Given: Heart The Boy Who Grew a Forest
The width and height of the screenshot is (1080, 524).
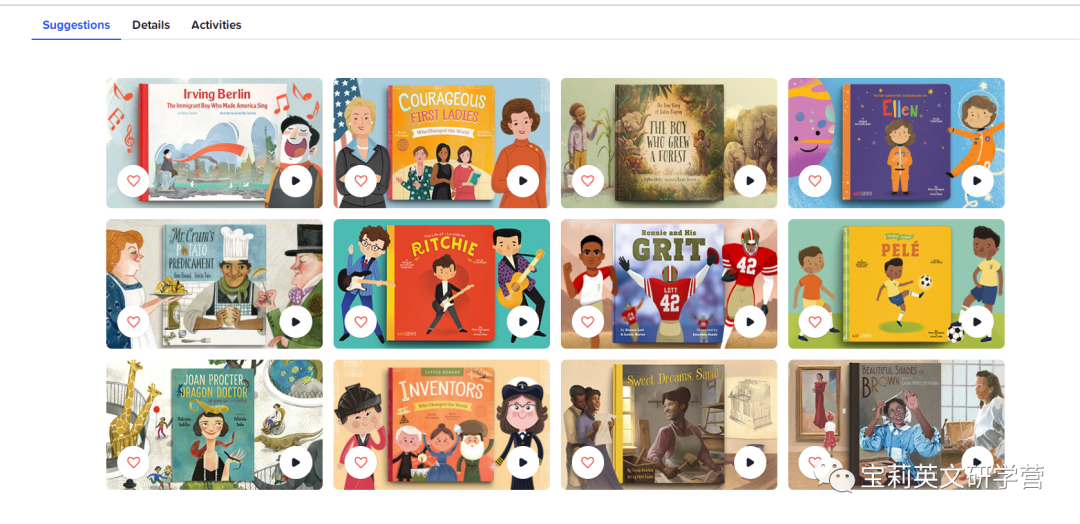Looking at the screenshot, I should coord(588,181).
